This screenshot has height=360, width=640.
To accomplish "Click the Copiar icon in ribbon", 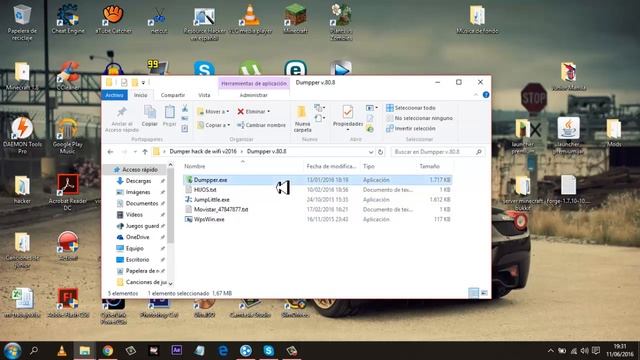I will click(x=150, y=116).
